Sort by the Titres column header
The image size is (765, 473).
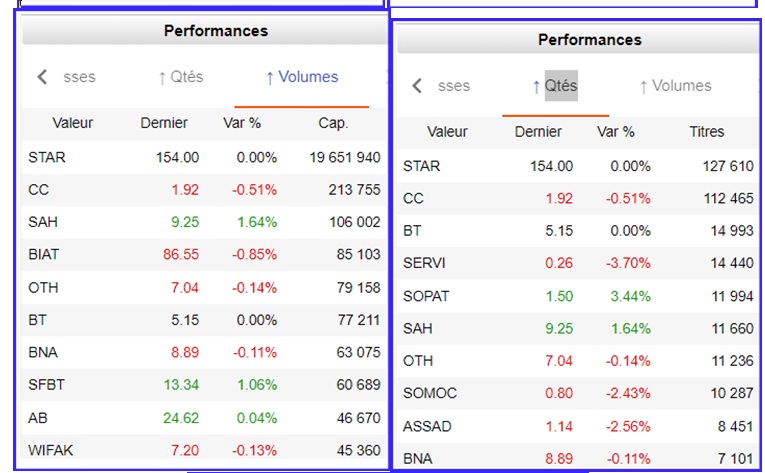pos(707,132)
